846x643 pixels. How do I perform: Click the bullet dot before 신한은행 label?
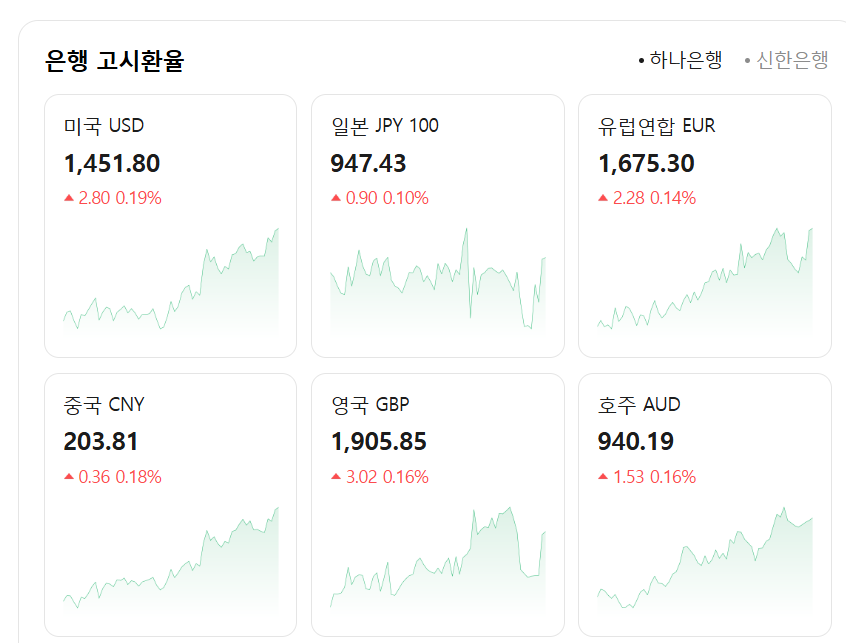[747, 60]
